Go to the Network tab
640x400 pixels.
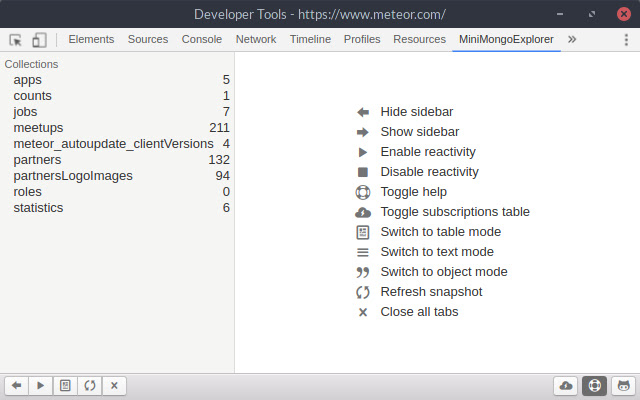click(256, 39)
